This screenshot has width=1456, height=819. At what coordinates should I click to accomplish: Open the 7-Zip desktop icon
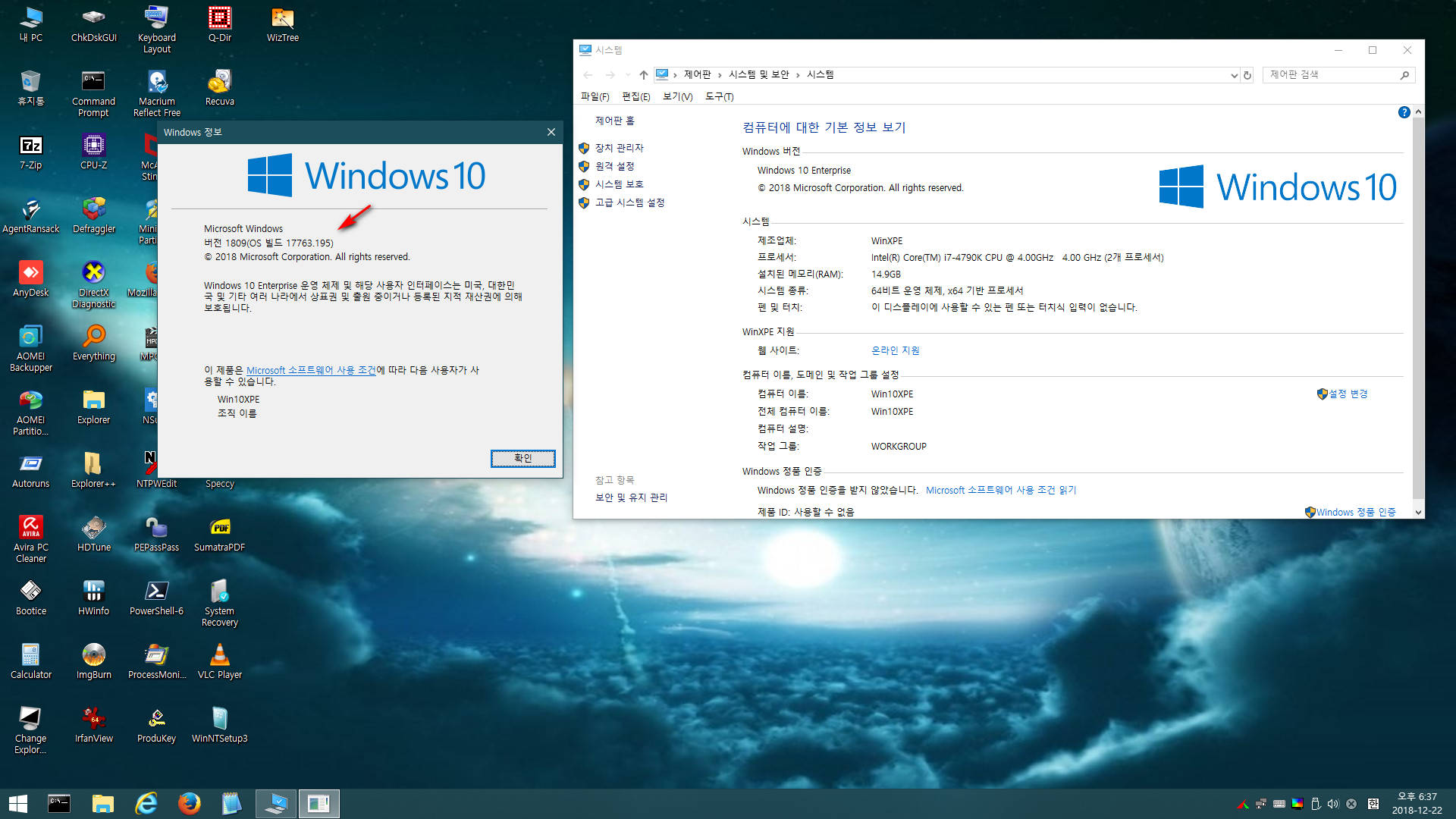pyautogui.click(x=30, y=152)
